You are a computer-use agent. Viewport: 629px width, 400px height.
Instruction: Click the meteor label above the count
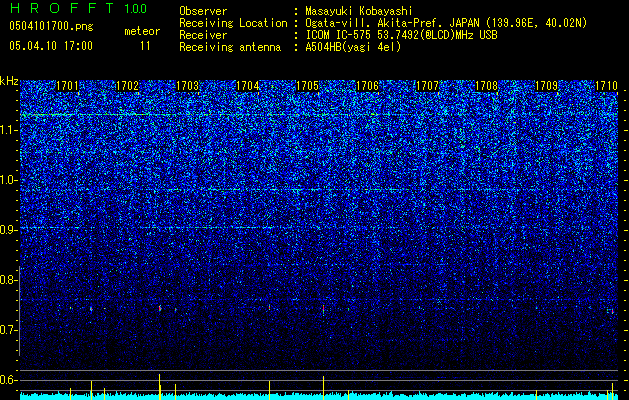(x=142, y=31)
